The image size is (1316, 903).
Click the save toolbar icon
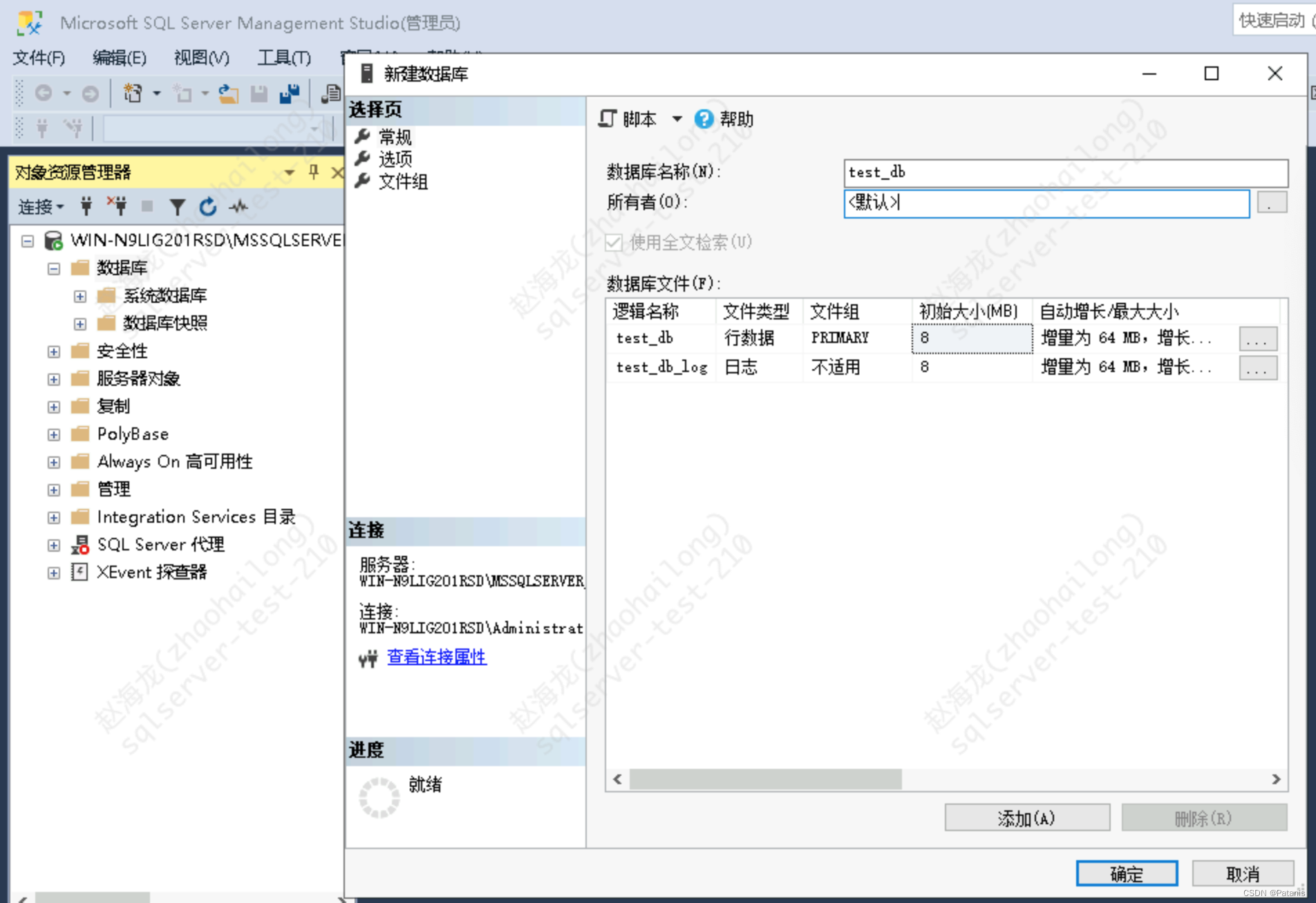click(x=259, y=93)
